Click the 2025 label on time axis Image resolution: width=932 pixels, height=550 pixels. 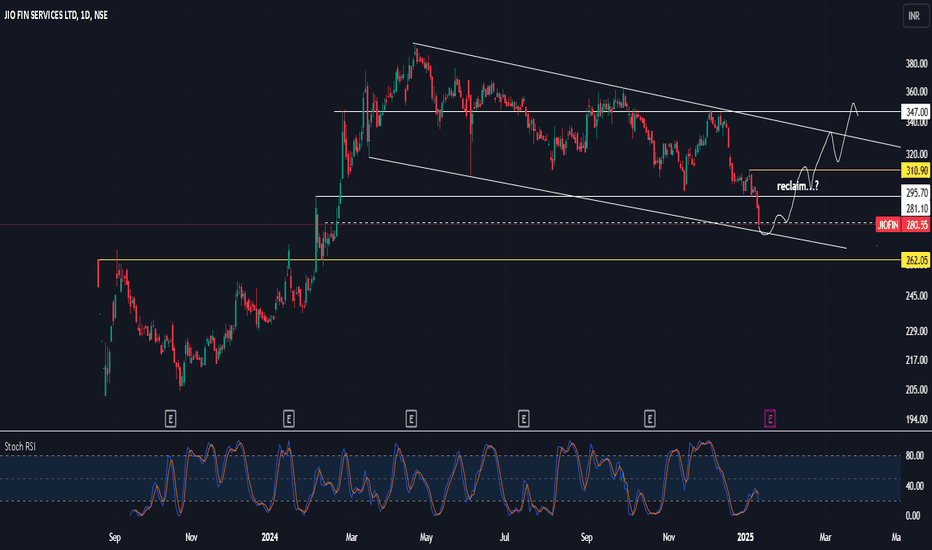click(x=745, y=537)
